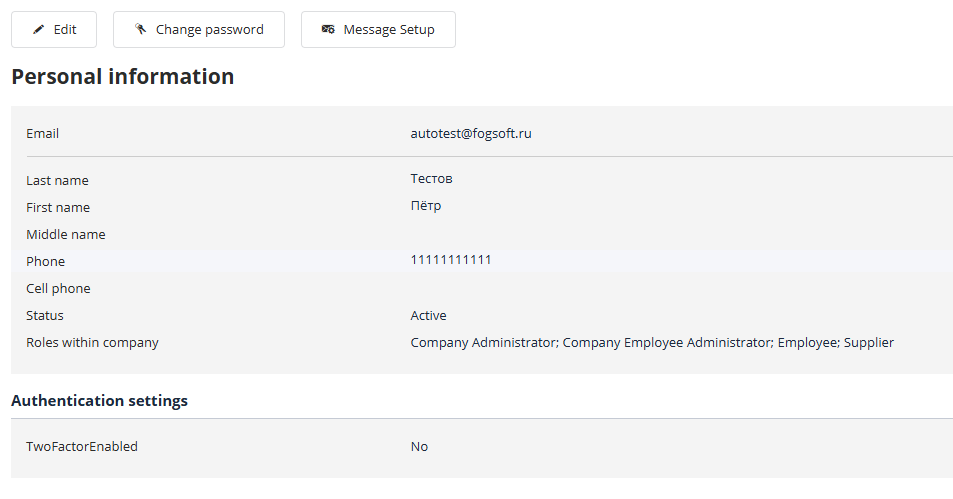This screenshot has height=499, width=953.
Task: Click the pencil icon on Edit button
Action: coord(38,30)
